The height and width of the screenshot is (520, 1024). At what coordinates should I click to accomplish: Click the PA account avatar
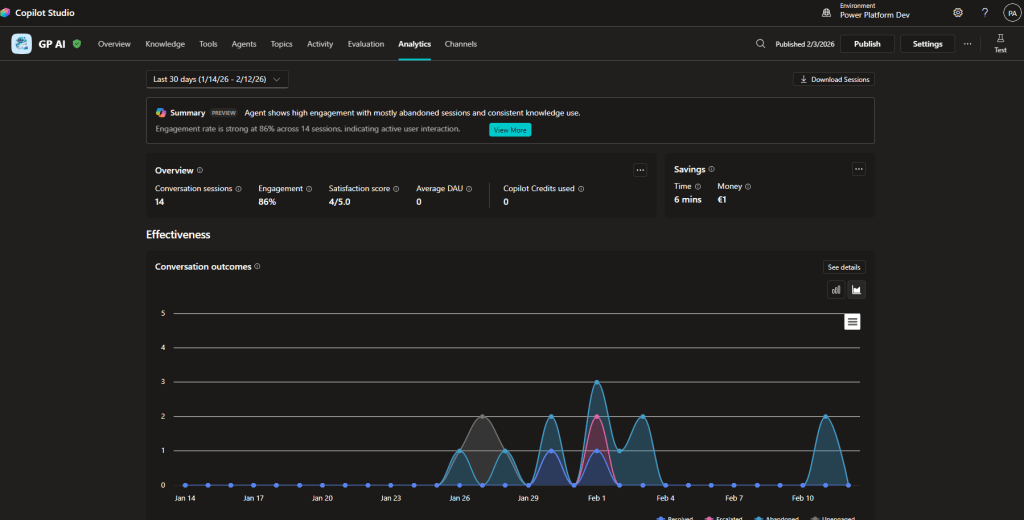click(1011, 13)
